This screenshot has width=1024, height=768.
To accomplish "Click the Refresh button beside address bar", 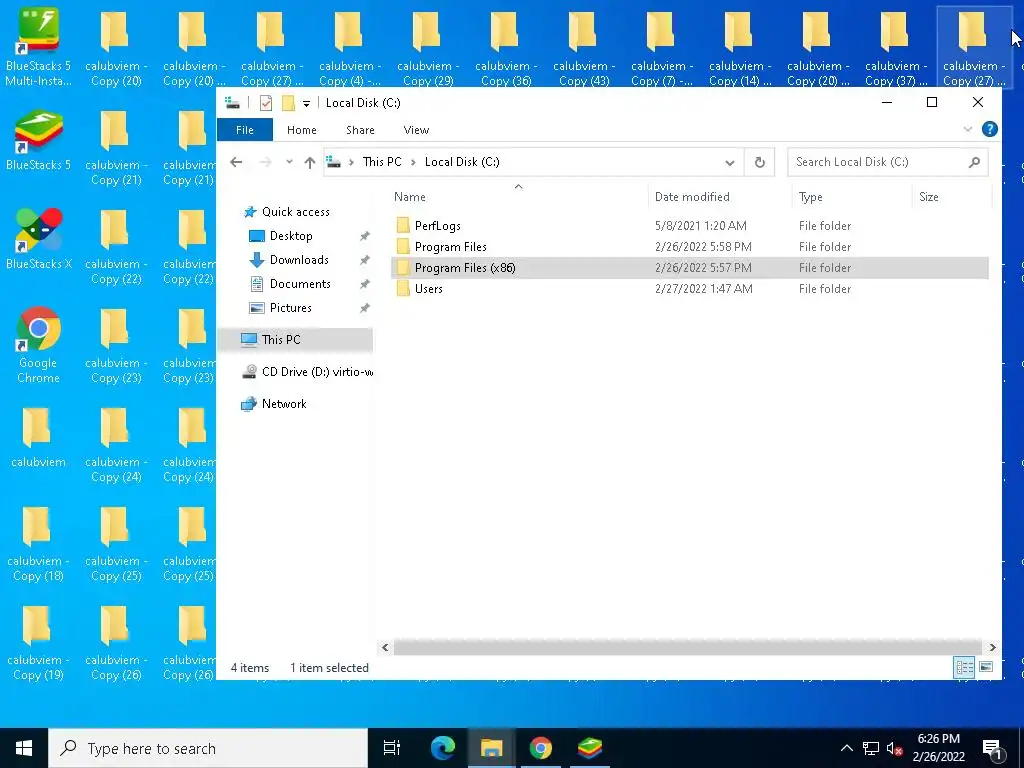I will point(760,162).
